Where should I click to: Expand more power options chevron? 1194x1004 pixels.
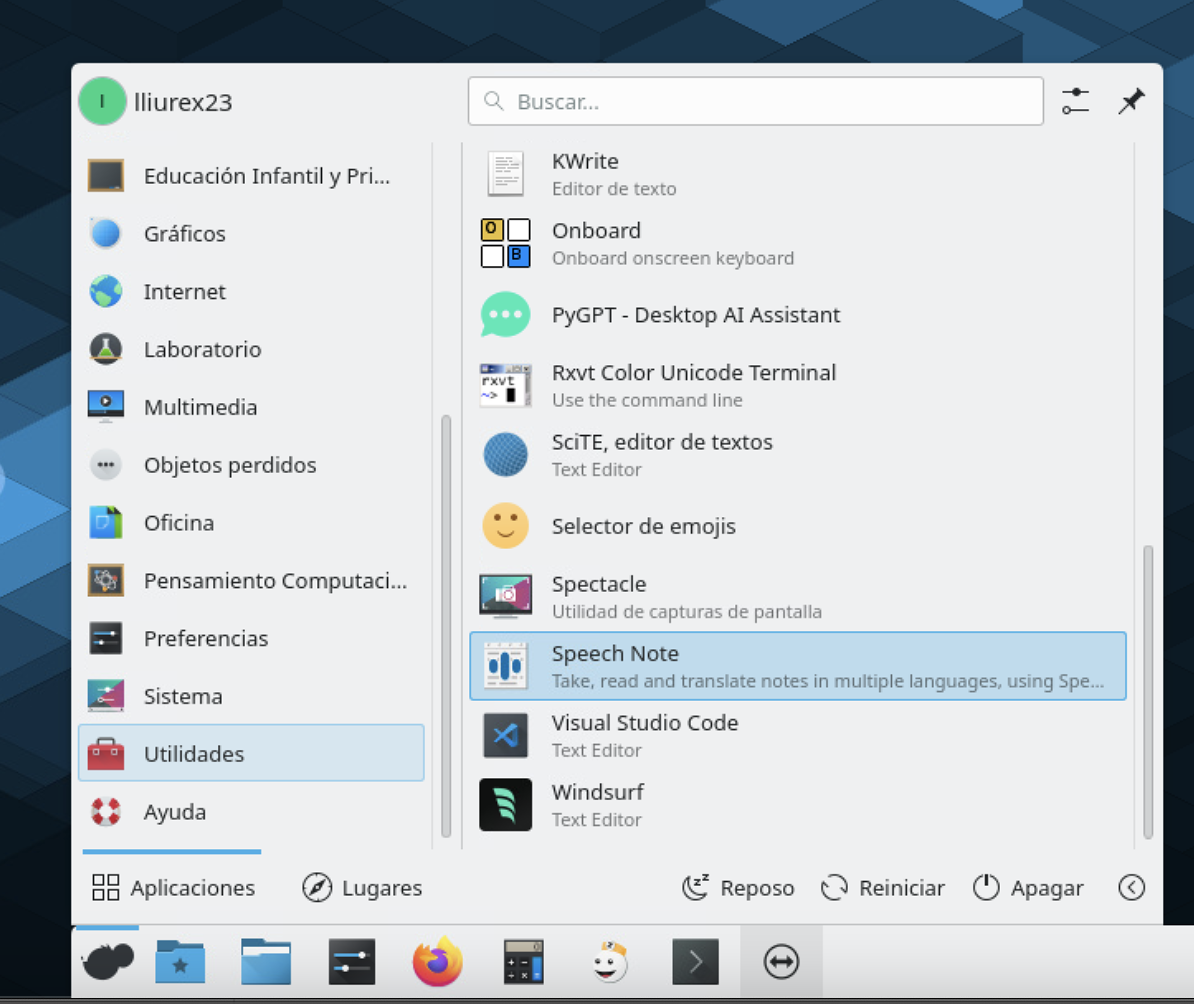[x=1131, y=887]
